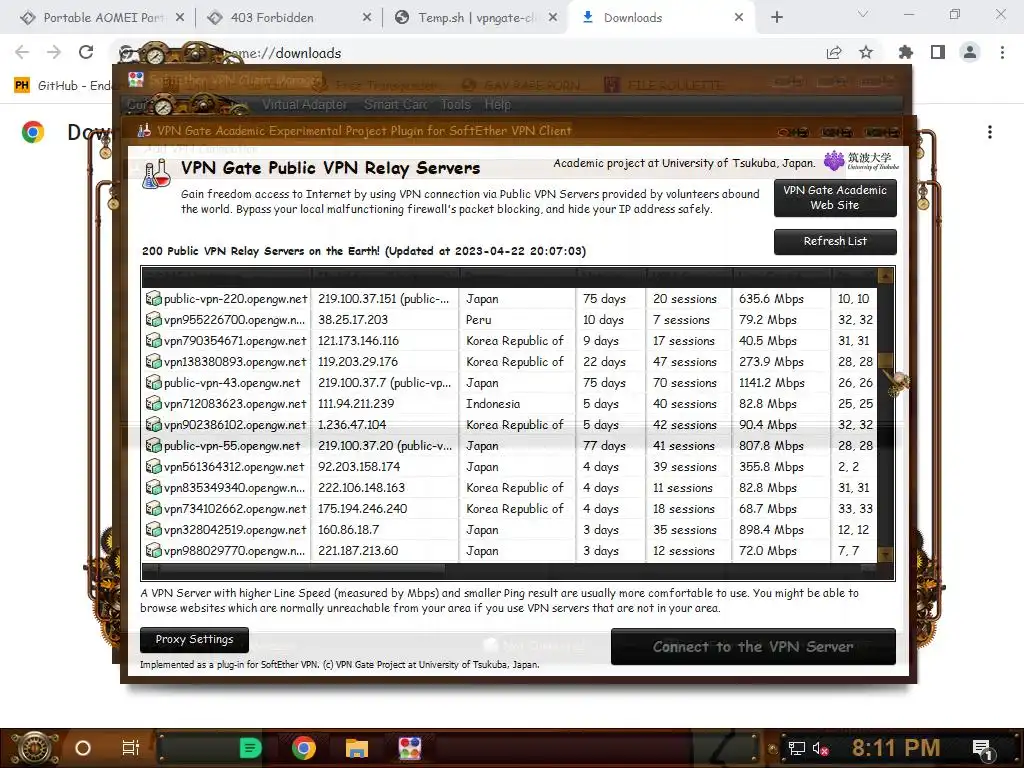Open Task View on taskbar
Image resolution: width=1024 pixels, height=768 pixels.
131,748
